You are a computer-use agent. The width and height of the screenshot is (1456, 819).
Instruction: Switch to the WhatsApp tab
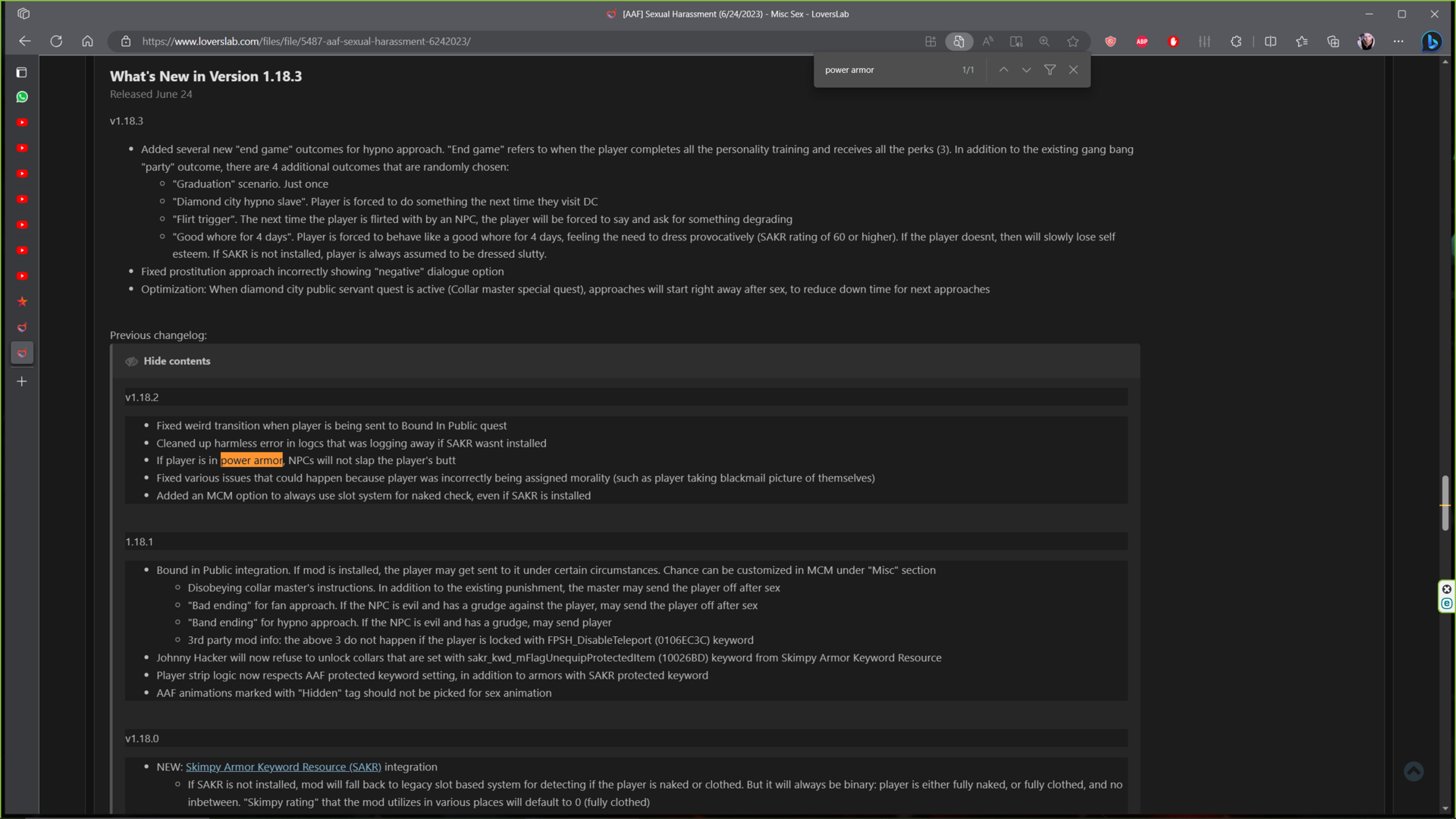(x=22, y=97)
